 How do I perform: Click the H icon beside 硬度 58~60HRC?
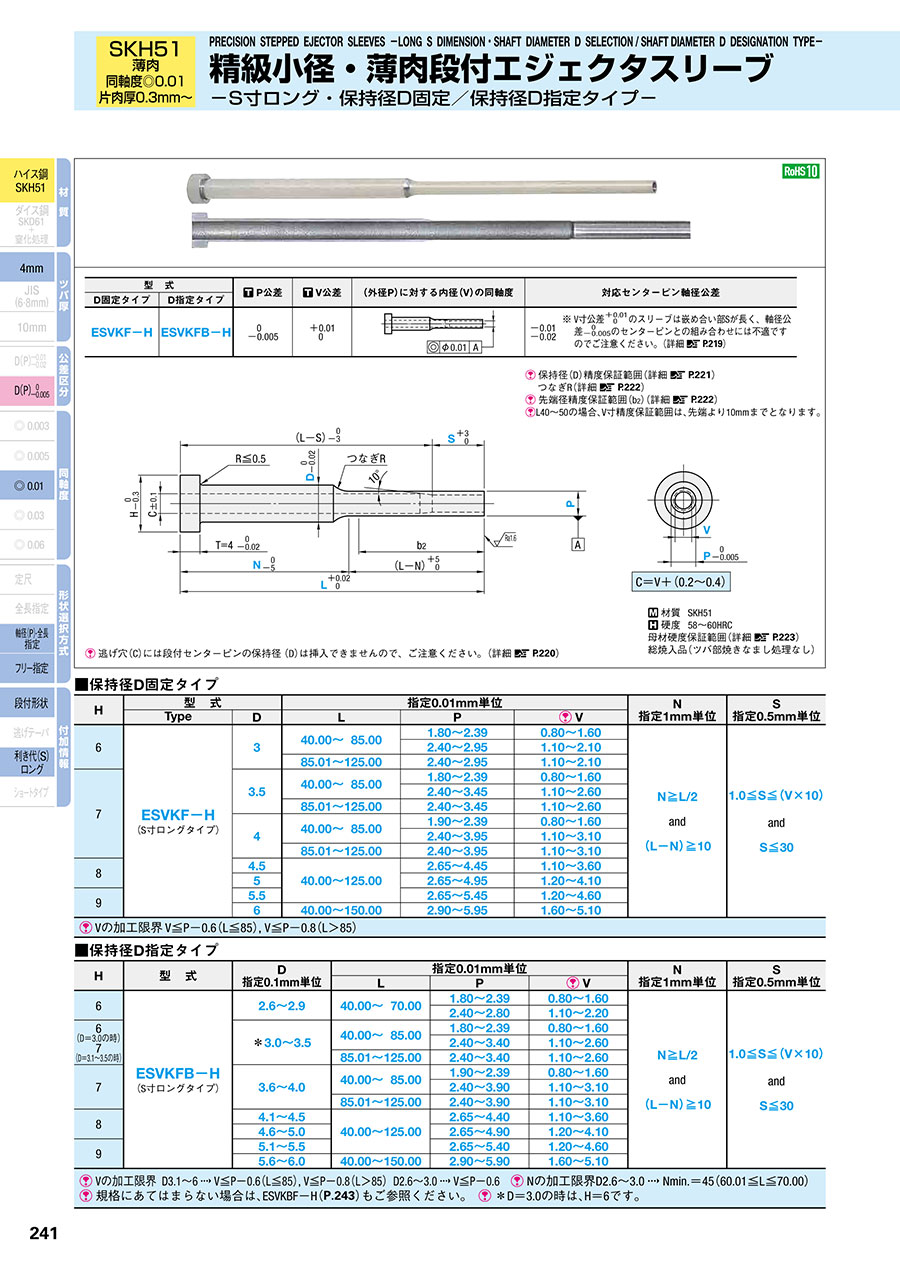pos(652,623)
